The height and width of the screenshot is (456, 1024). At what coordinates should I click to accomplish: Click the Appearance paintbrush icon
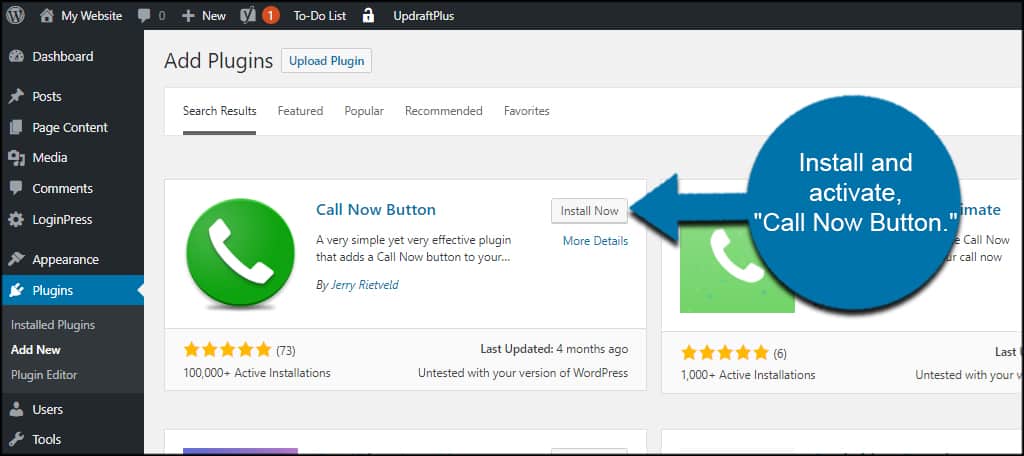[x=16, y=259]
